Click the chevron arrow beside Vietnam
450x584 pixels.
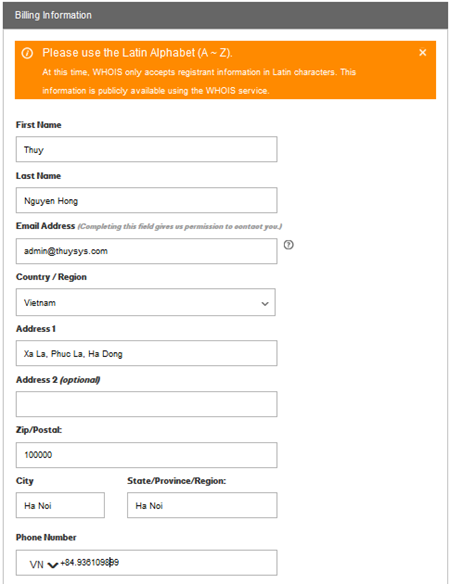265,304
